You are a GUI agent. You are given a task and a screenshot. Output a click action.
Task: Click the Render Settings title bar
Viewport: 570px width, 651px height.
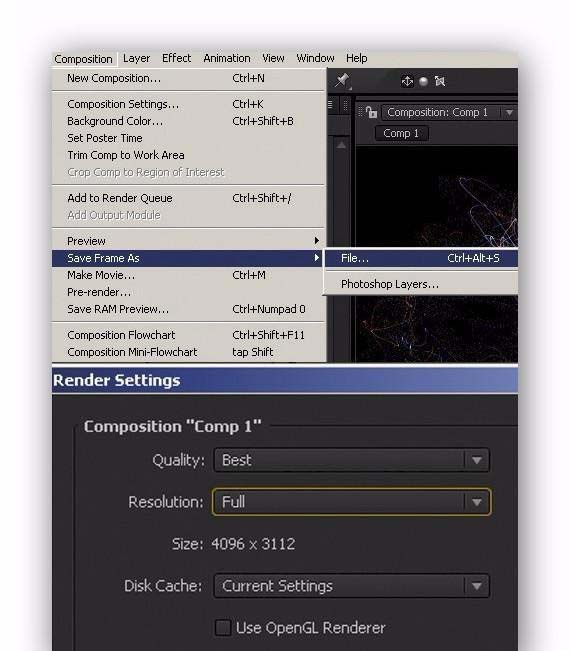coord(285,380)
